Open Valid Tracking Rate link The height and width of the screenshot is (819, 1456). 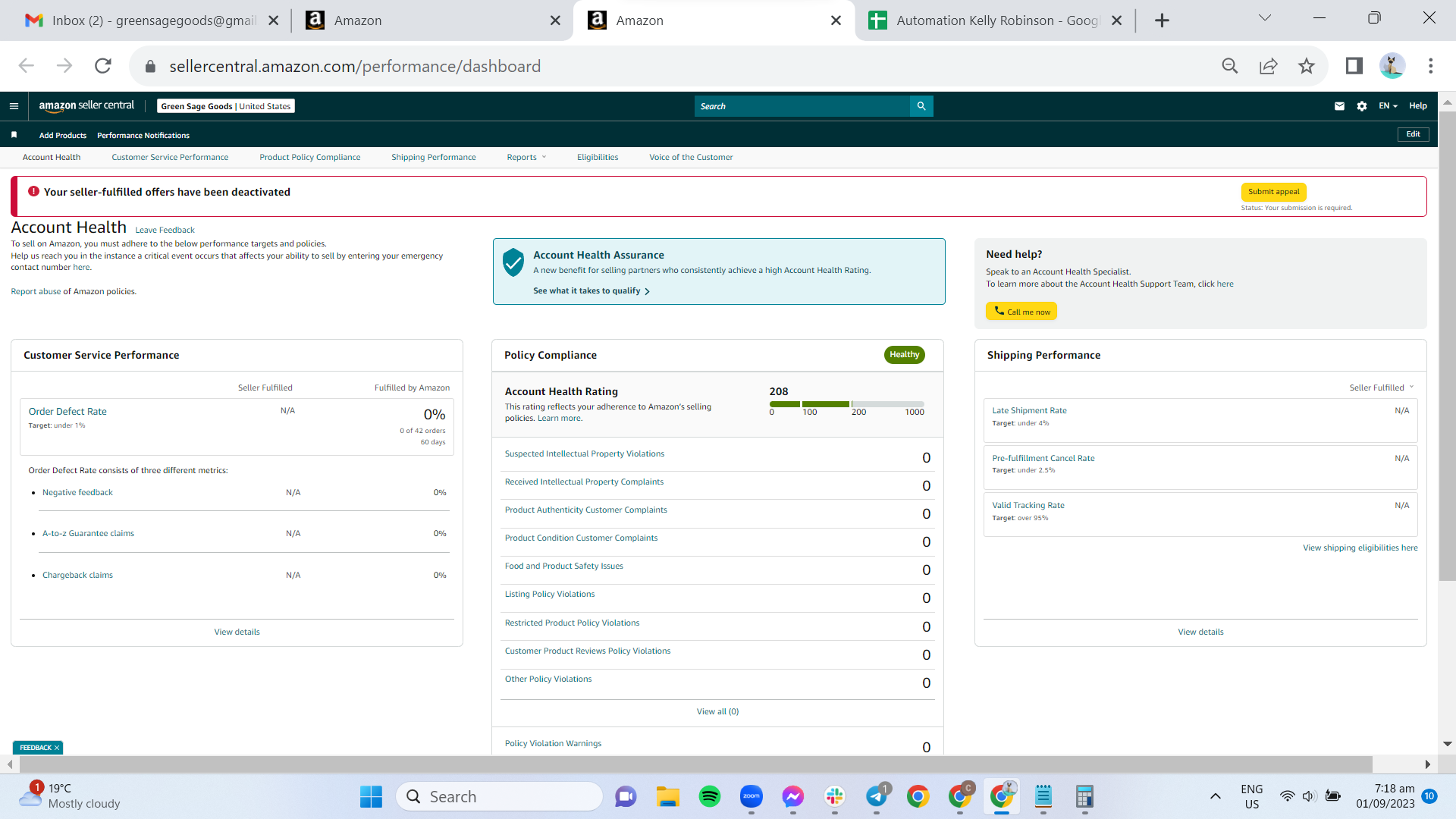1028,506
